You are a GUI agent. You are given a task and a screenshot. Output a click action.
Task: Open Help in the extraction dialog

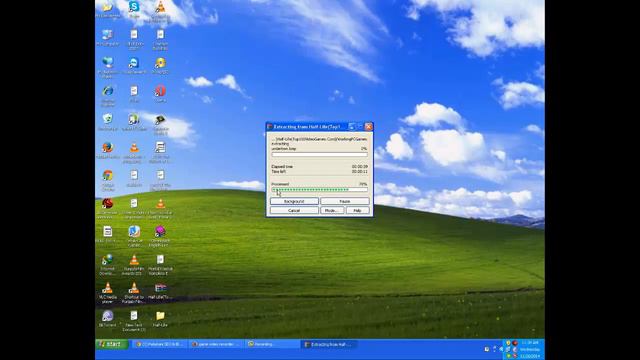(x=358, y=210)
